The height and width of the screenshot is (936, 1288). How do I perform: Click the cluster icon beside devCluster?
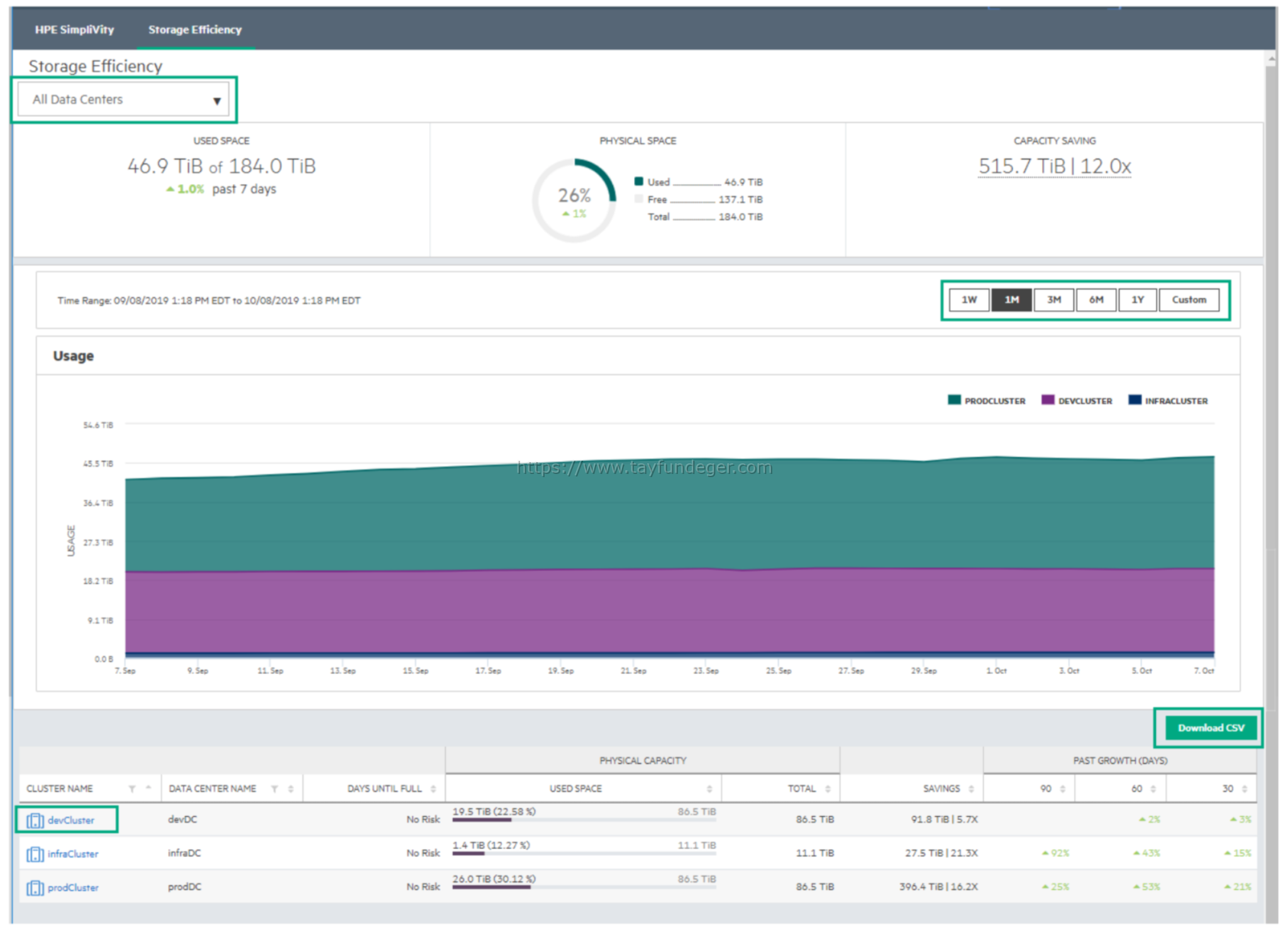[35, 820]
